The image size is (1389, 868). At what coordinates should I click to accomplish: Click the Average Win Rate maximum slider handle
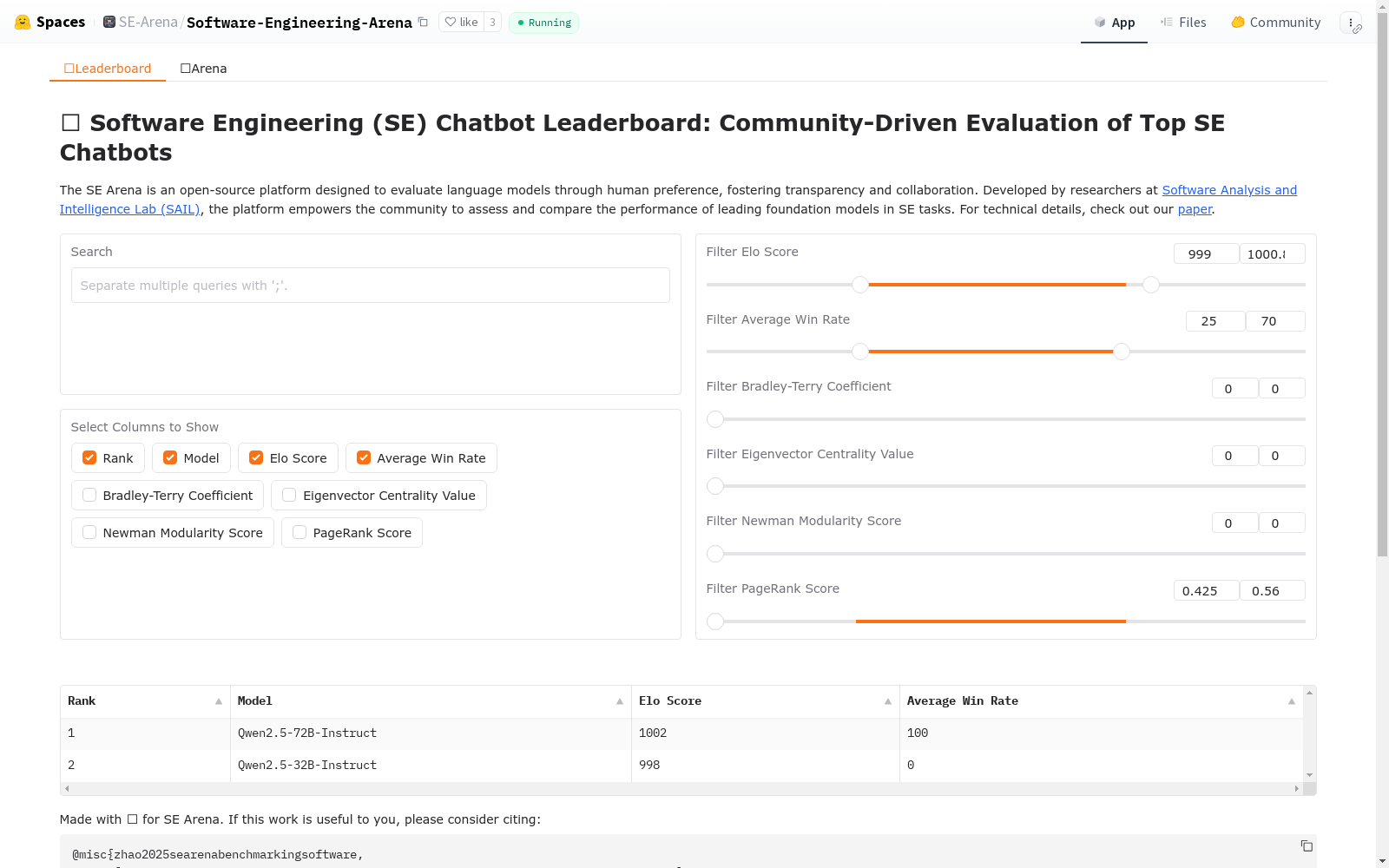click(x=1122, y=352)
